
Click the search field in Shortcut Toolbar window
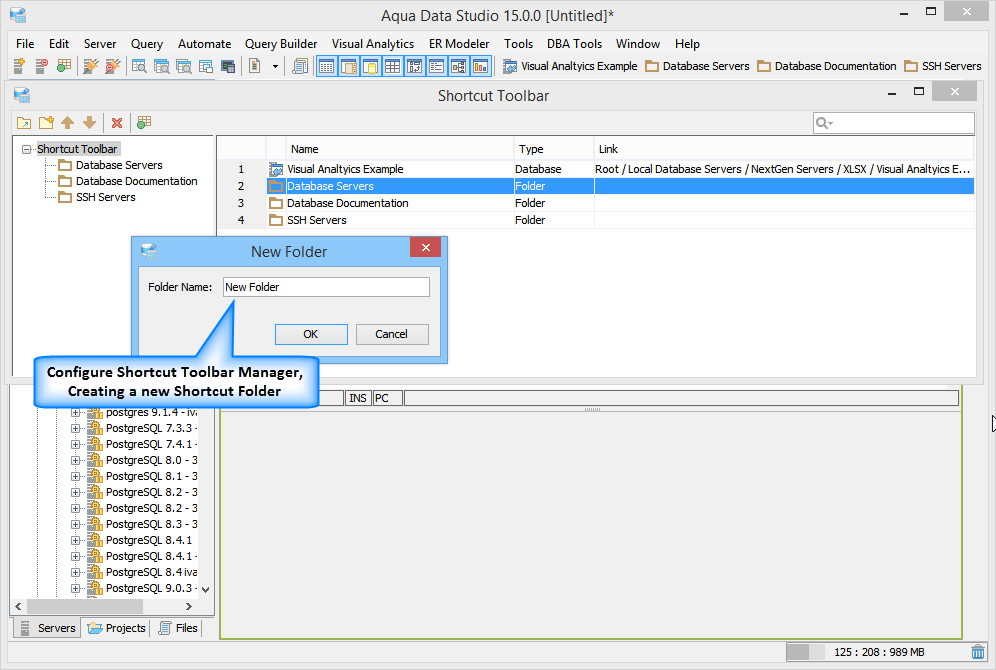(893, 123)
